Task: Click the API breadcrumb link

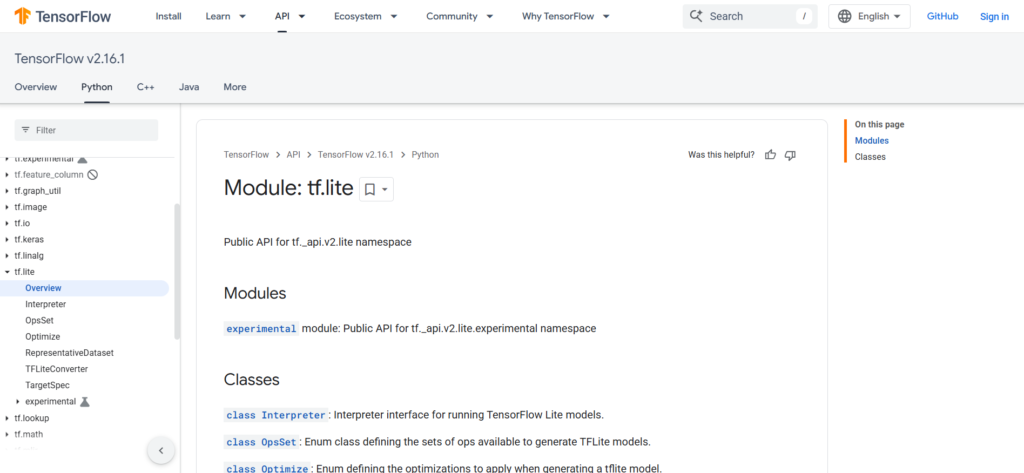Action: point(293,155)
